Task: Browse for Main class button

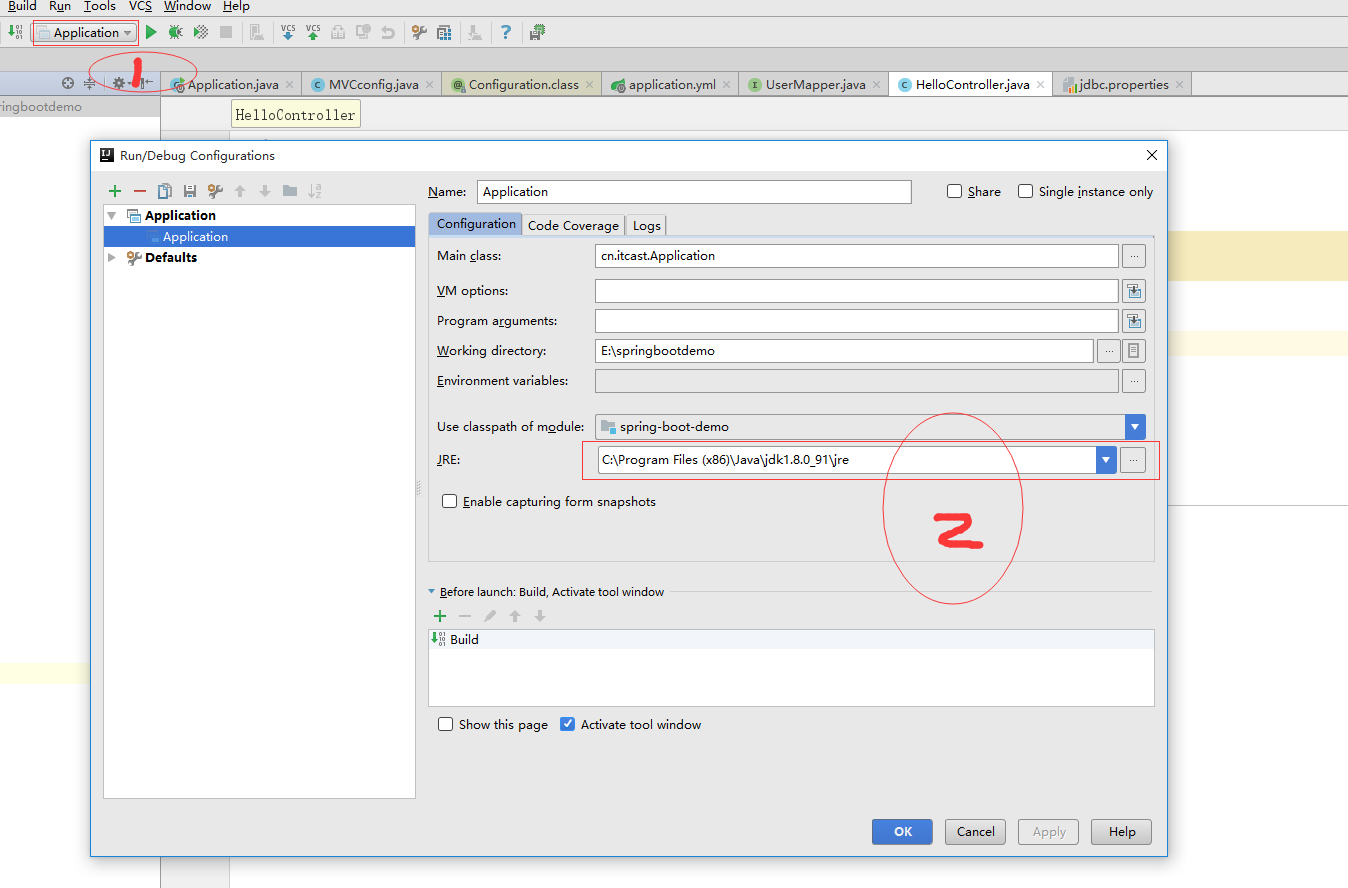Action: [1134, 256]
